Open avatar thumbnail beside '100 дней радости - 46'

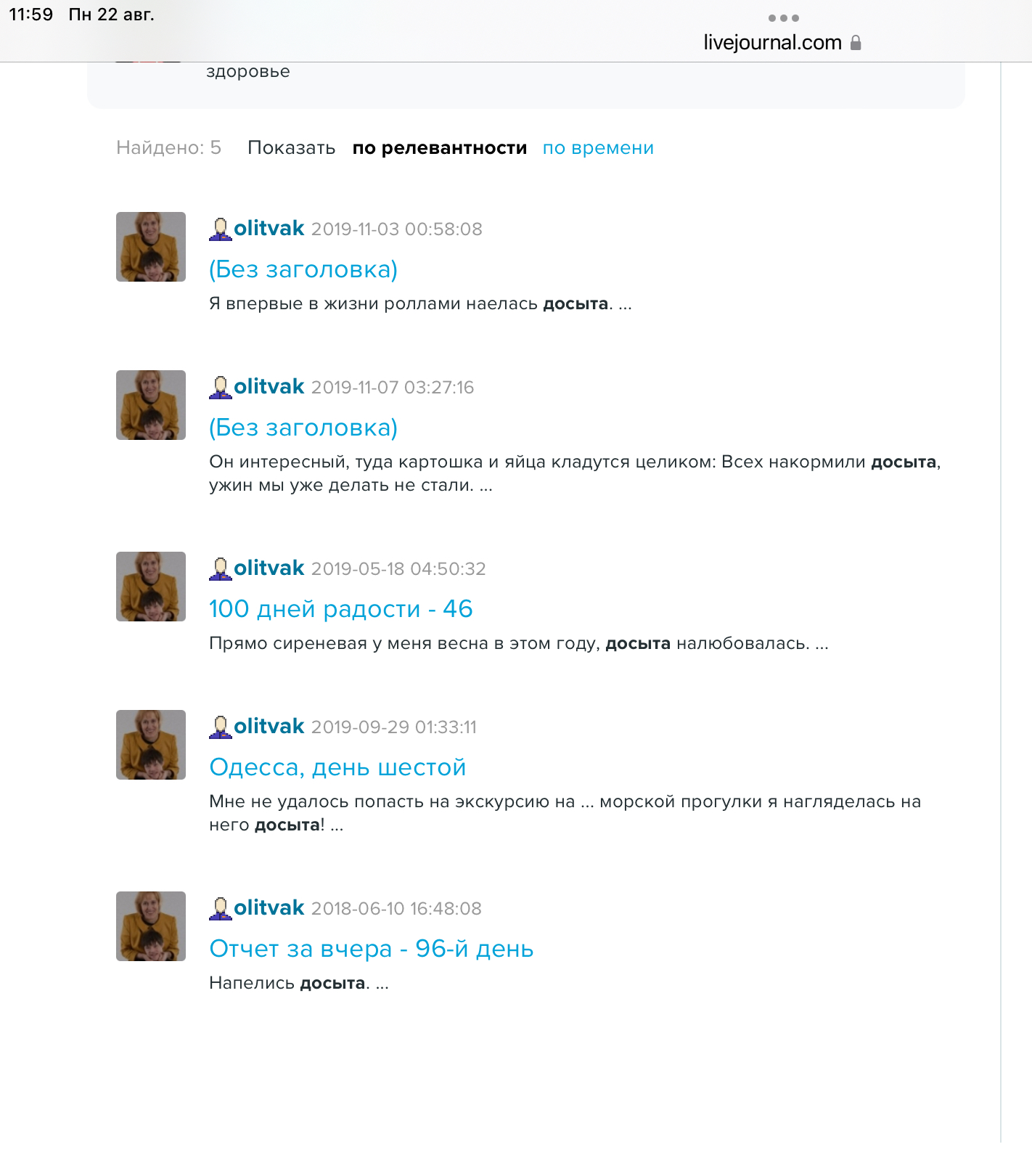151,587
